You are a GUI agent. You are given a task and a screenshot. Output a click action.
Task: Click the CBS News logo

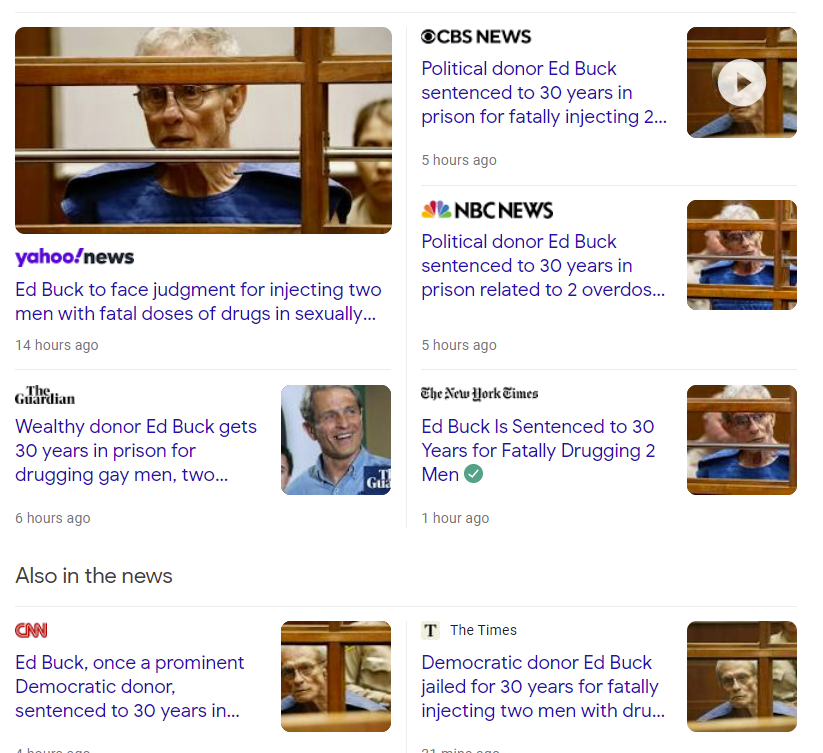(476, 37)
